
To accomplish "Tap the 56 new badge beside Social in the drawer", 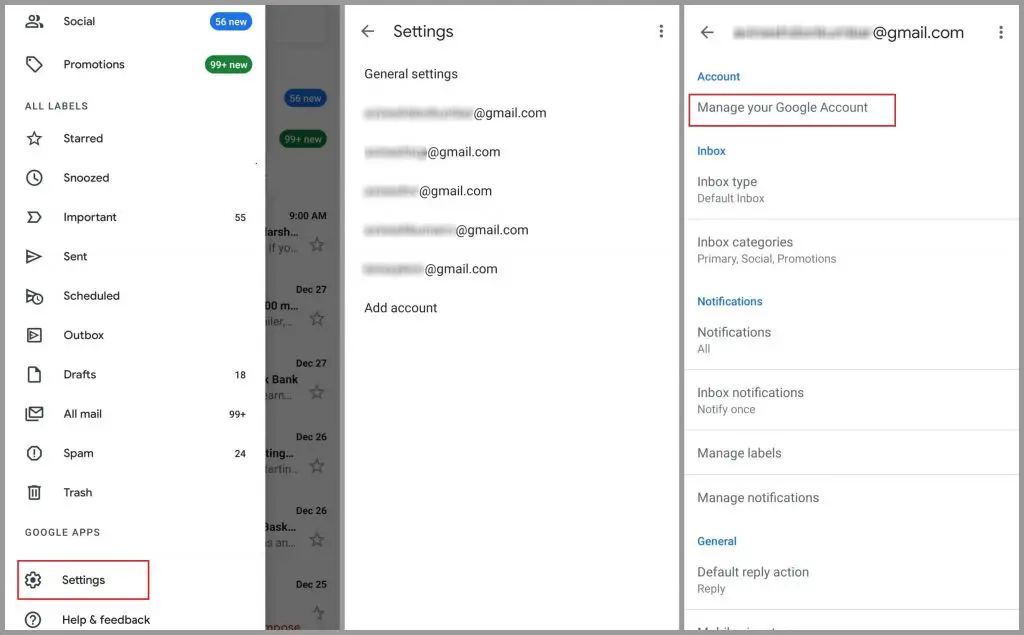I will [231, 22].
